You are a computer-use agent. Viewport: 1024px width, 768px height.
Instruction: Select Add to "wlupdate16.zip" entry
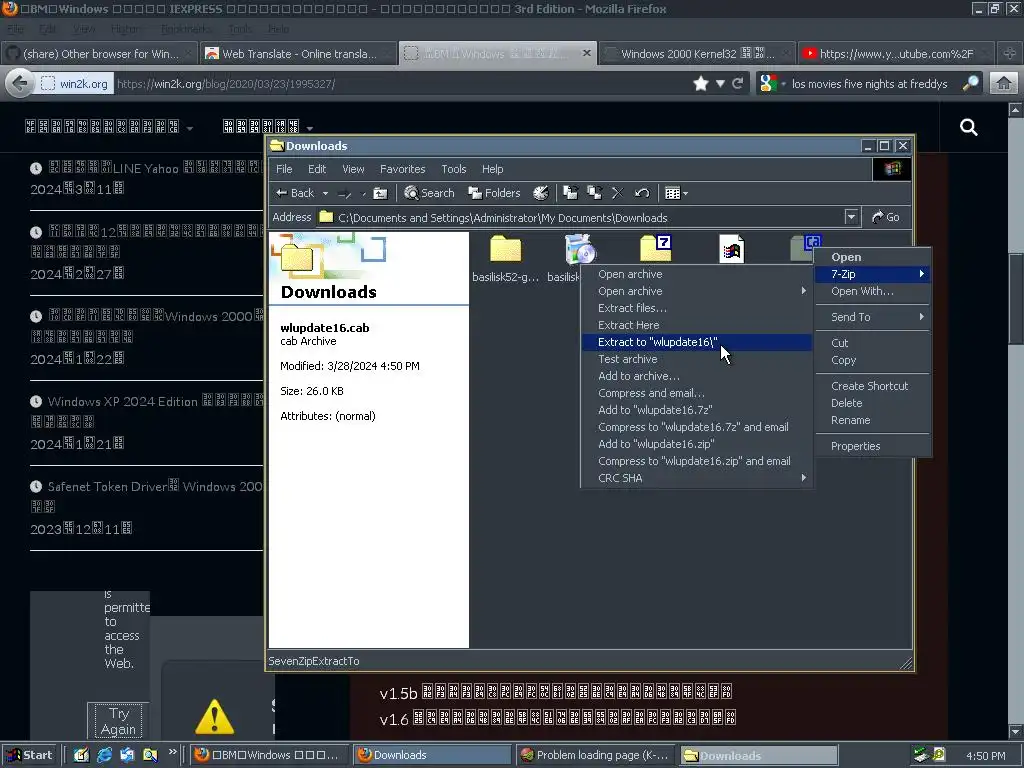(x=697, y=443)
